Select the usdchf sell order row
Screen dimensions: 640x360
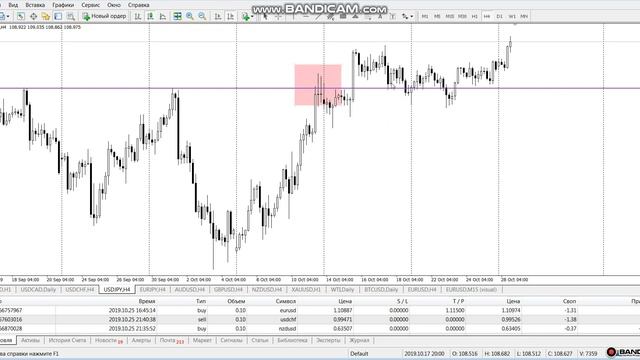tap(320, 319)
